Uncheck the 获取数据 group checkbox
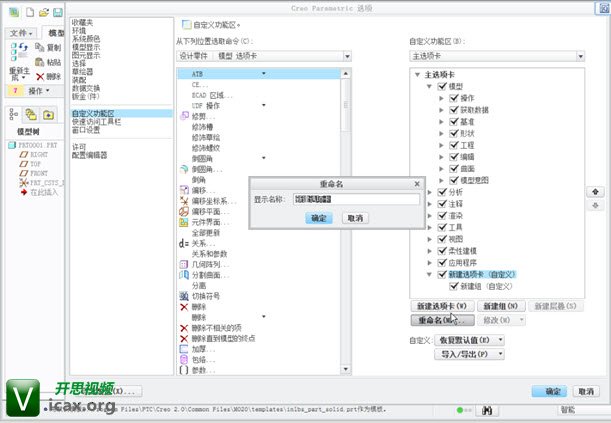The width and height of the screenshot is (611, 423). [x=454, y=109]
